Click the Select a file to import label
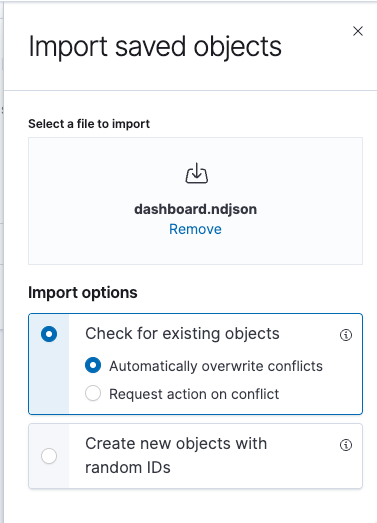 89,124
